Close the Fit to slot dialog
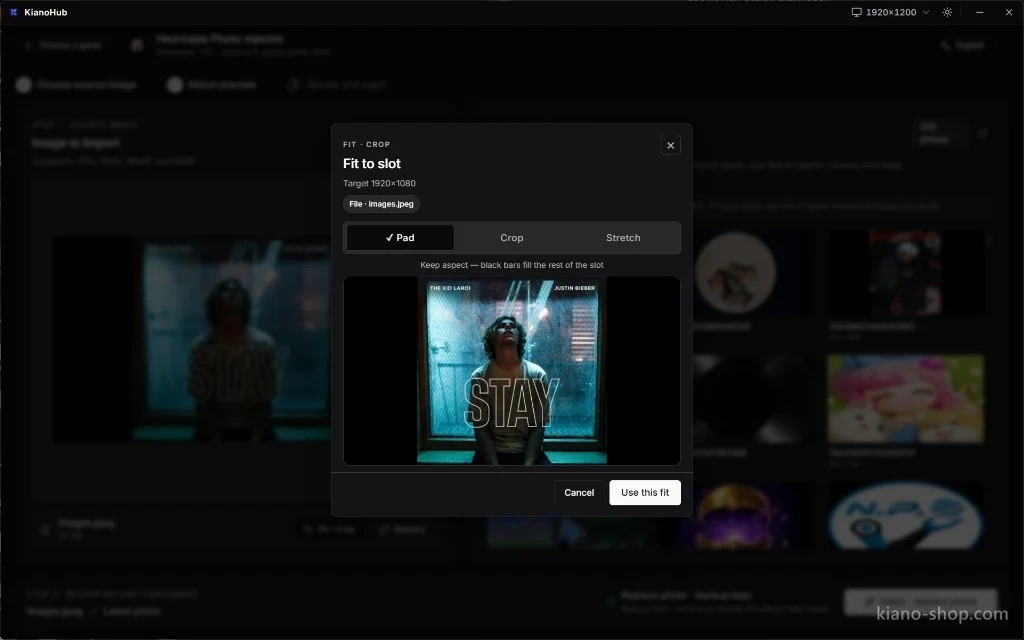This screenshot has height=640, width=1024. 670,145
